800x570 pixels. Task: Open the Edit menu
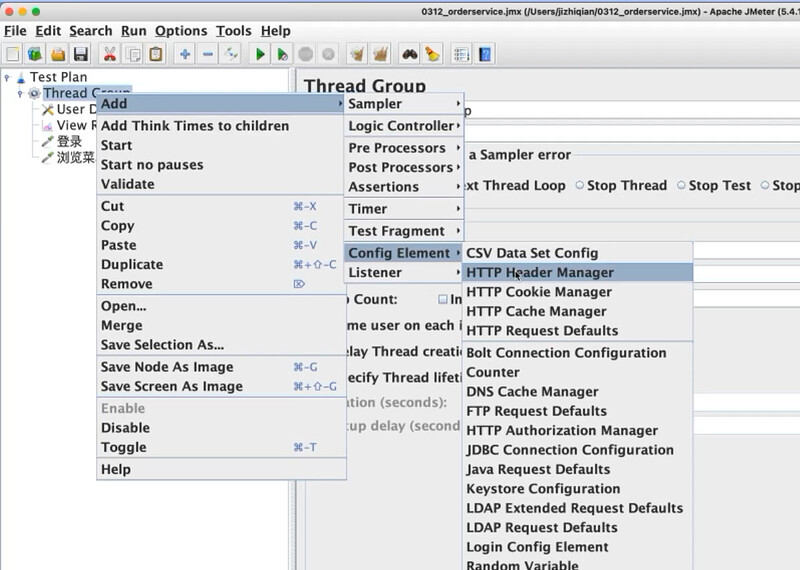pos(48,31)
